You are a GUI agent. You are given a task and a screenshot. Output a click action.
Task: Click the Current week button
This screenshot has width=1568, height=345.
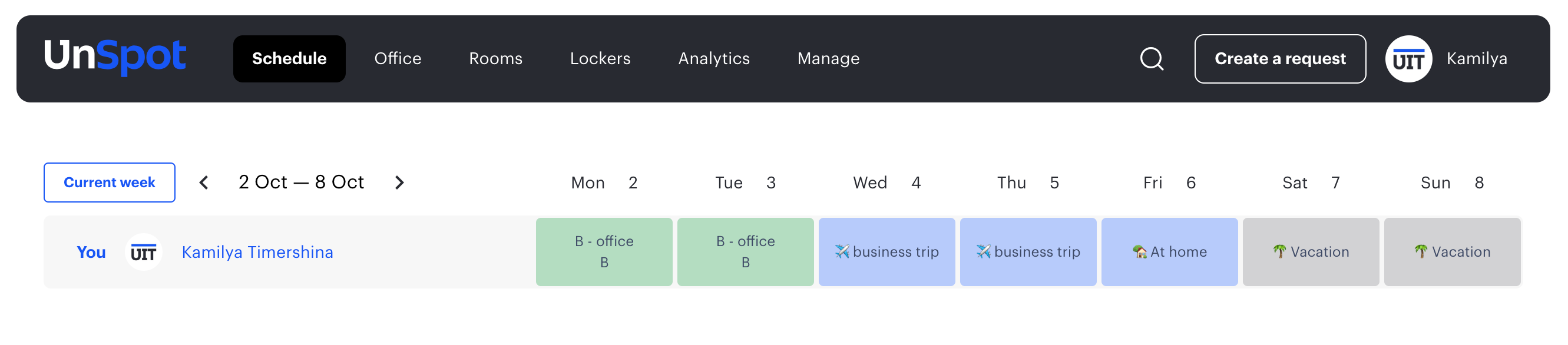point(110,183)
